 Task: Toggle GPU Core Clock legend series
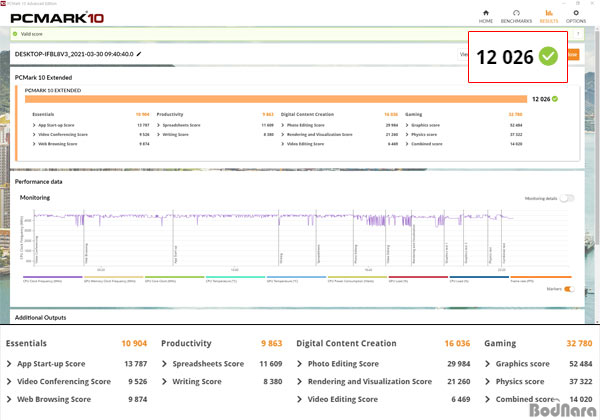tap(174, 279)
